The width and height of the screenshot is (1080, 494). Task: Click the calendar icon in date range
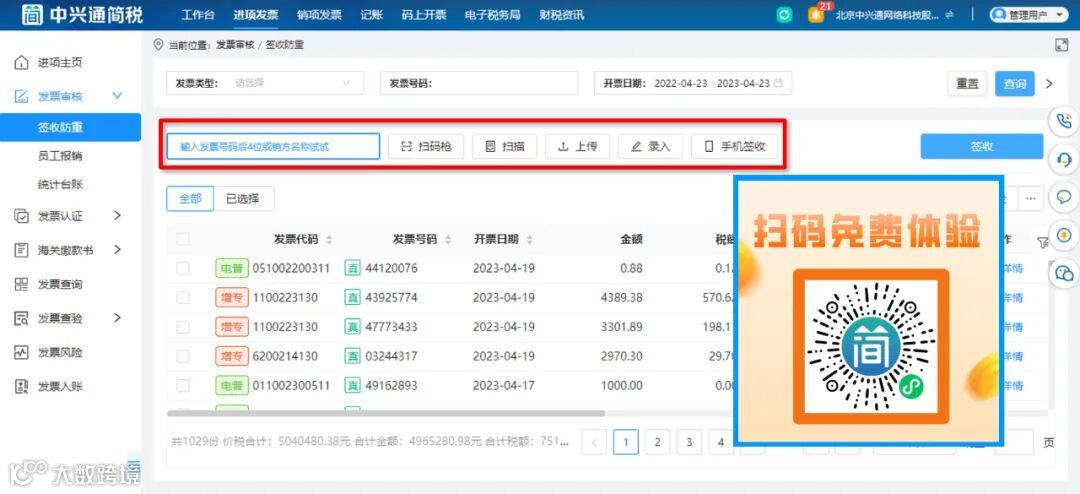(778, 83)
